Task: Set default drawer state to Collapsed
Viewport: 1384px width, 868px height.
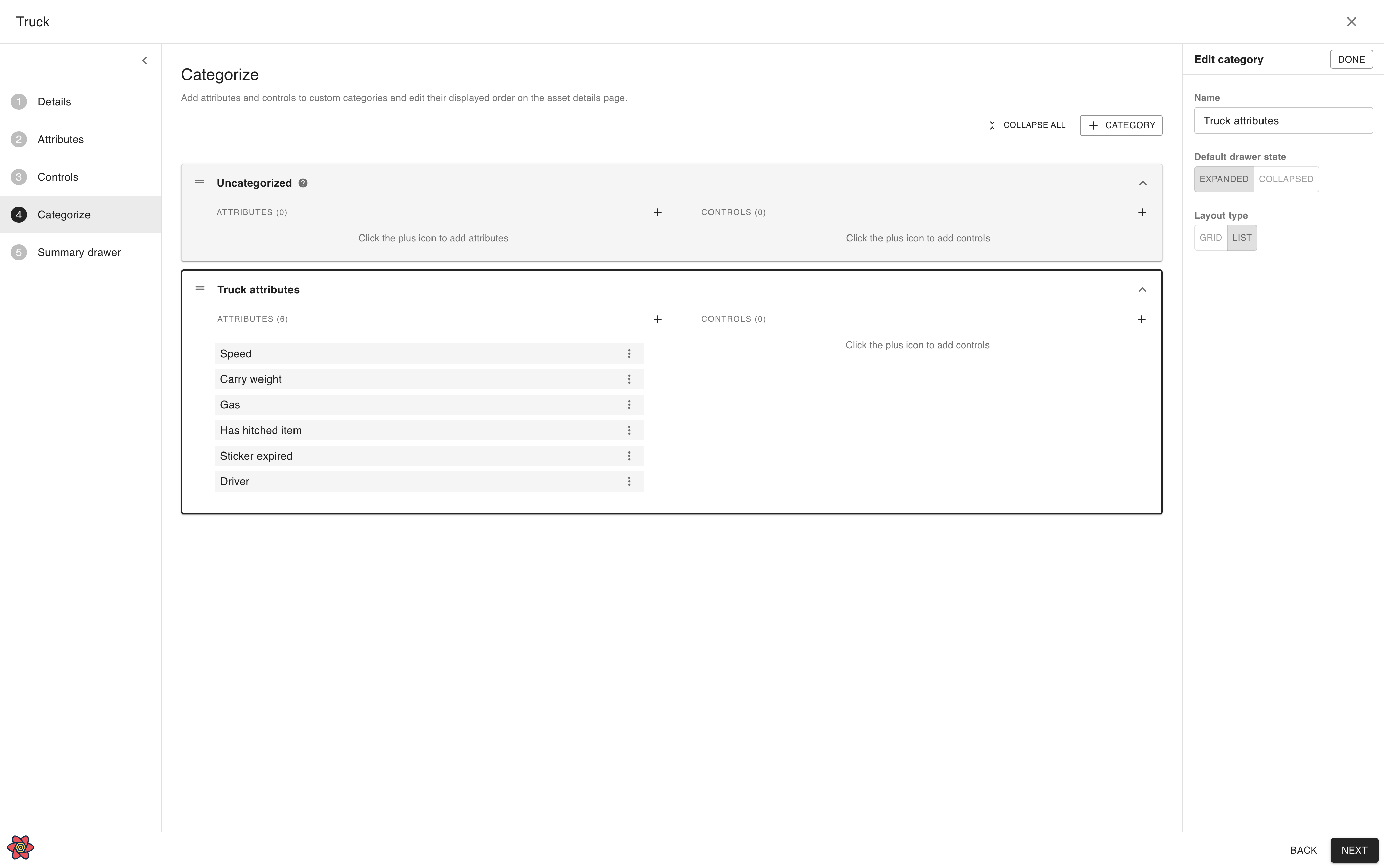Action: click(x=1286, y=179)
